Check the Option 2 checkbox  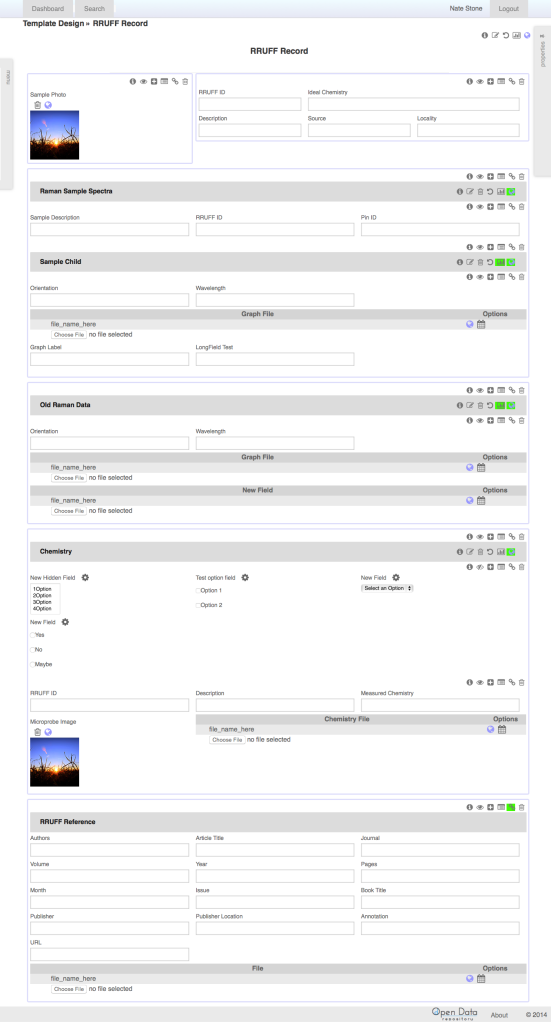[x=198, y=606]
